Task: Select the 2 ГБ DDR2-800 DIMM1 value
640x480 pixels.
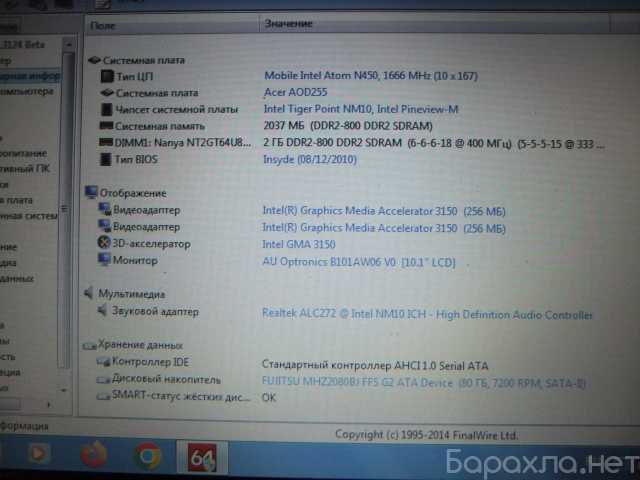Action: 434,143
